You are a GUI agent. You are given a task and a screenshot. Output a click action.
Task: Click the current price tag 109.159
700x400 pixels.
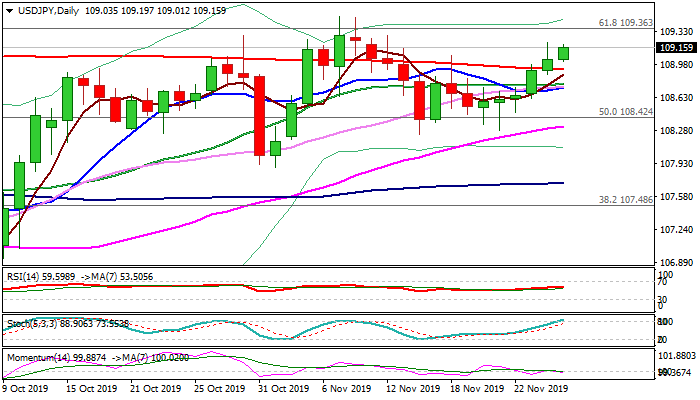pyautogui.click(x=676, y=48)
